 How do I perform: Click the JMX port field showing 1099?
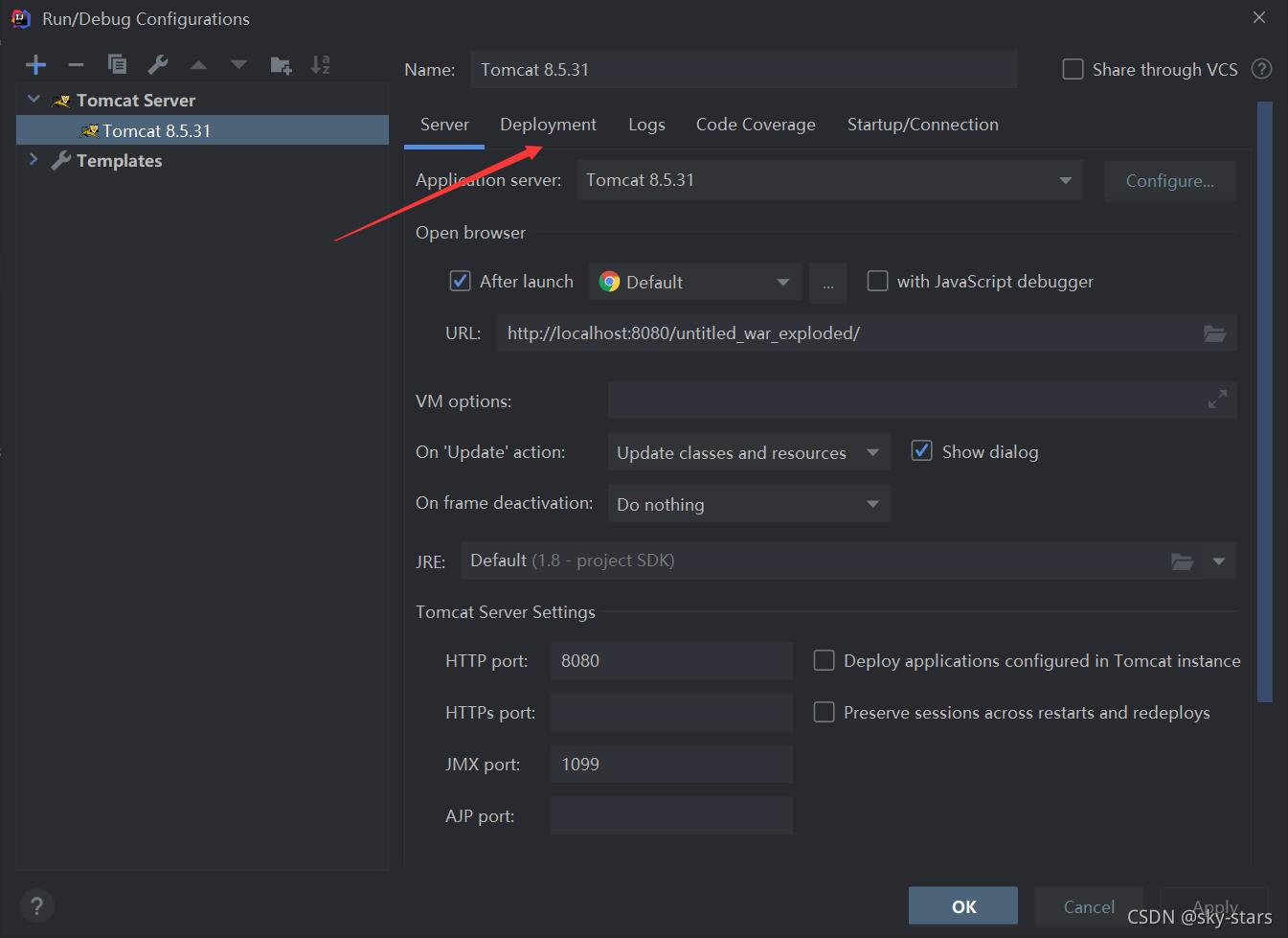click(x=671, y=765)
